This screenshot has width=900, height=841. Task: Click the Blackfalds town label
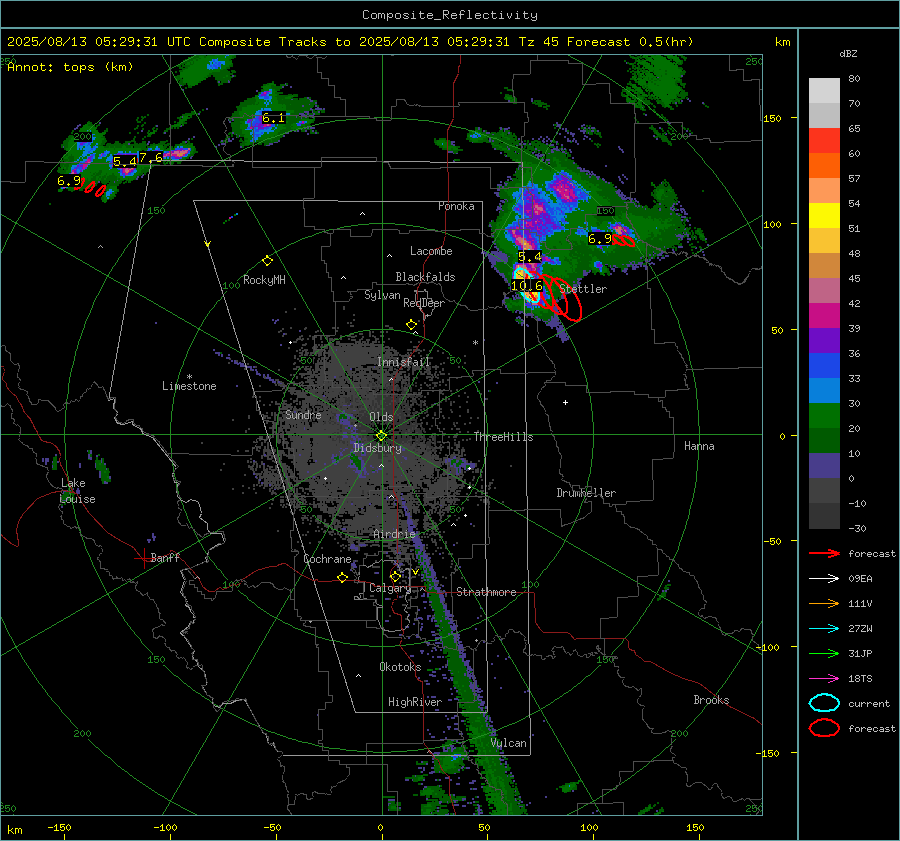point(425,277)
